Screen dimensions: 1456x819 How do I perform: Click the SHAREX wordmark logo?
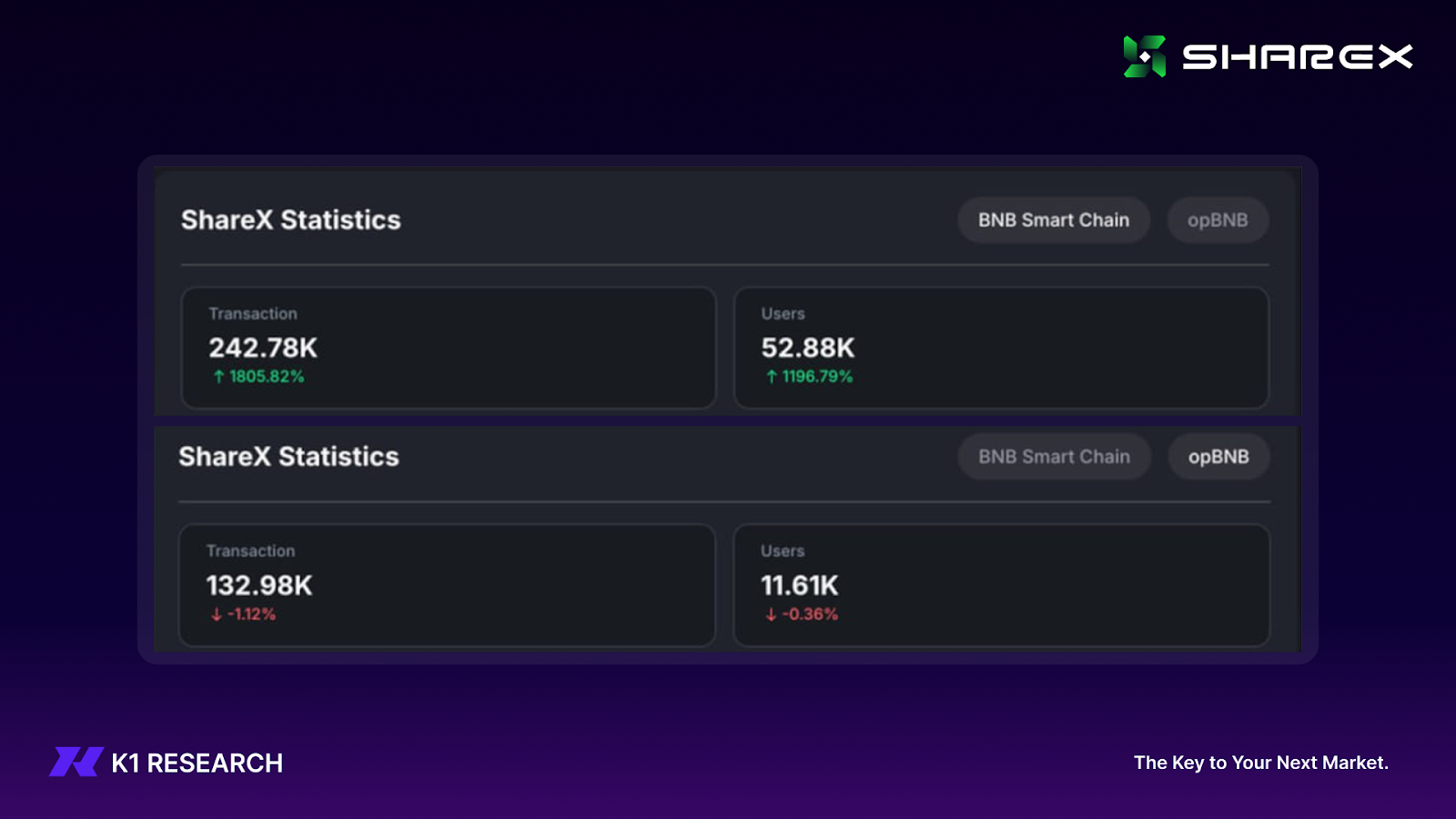click(1297, 57)
